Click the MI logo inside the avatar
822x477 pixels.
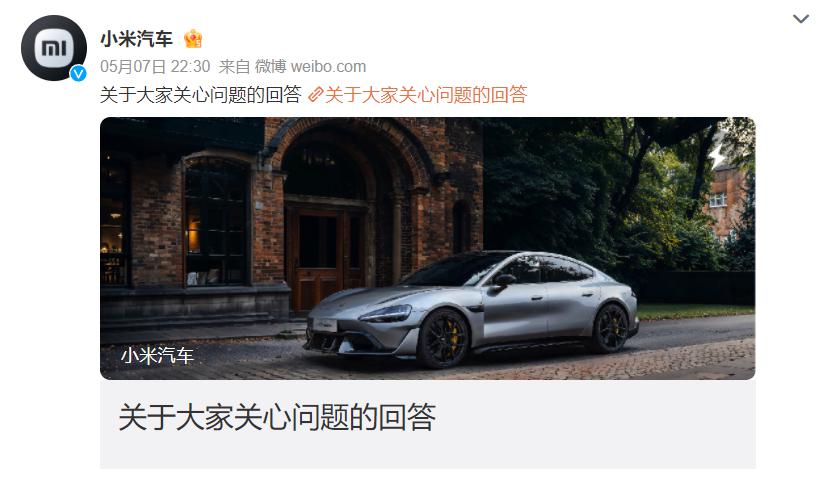[54, 48]
